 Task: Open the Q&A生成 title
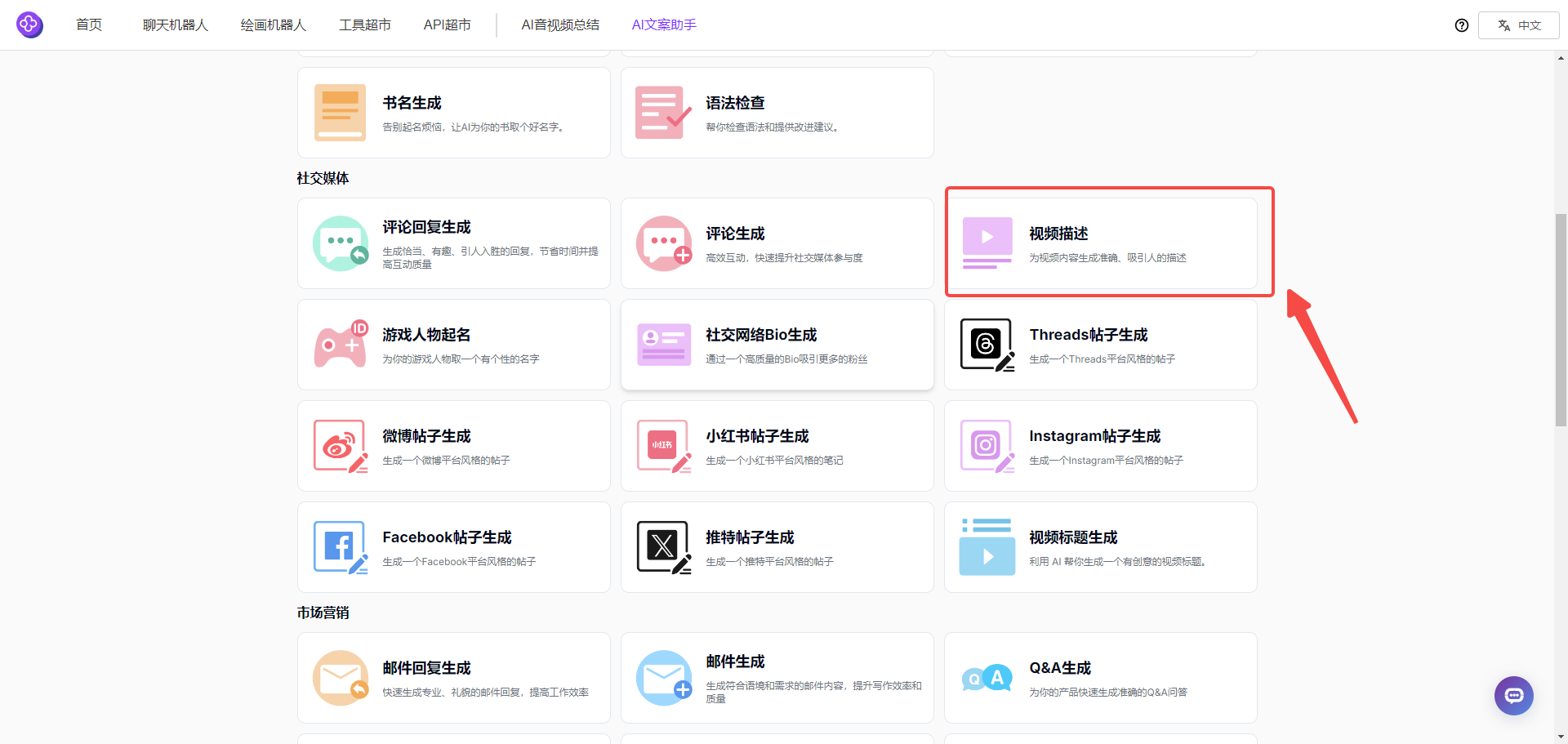(x=1060, y=668)
